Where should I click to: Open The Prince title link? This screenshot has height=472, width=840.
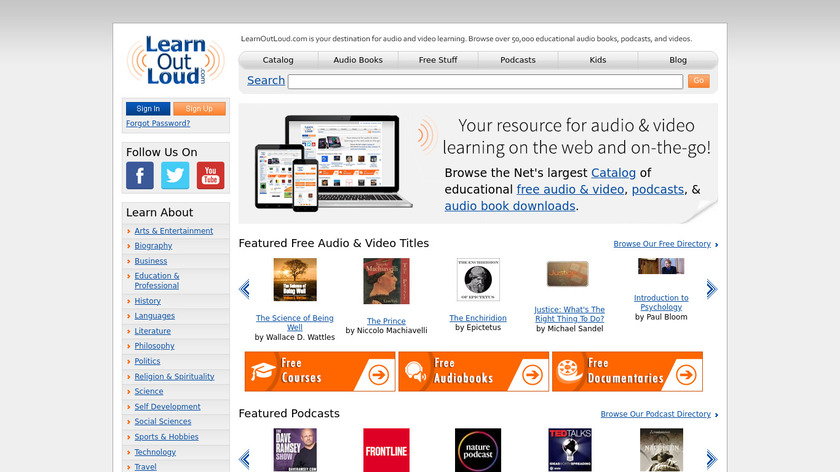[x=386, y=321]
